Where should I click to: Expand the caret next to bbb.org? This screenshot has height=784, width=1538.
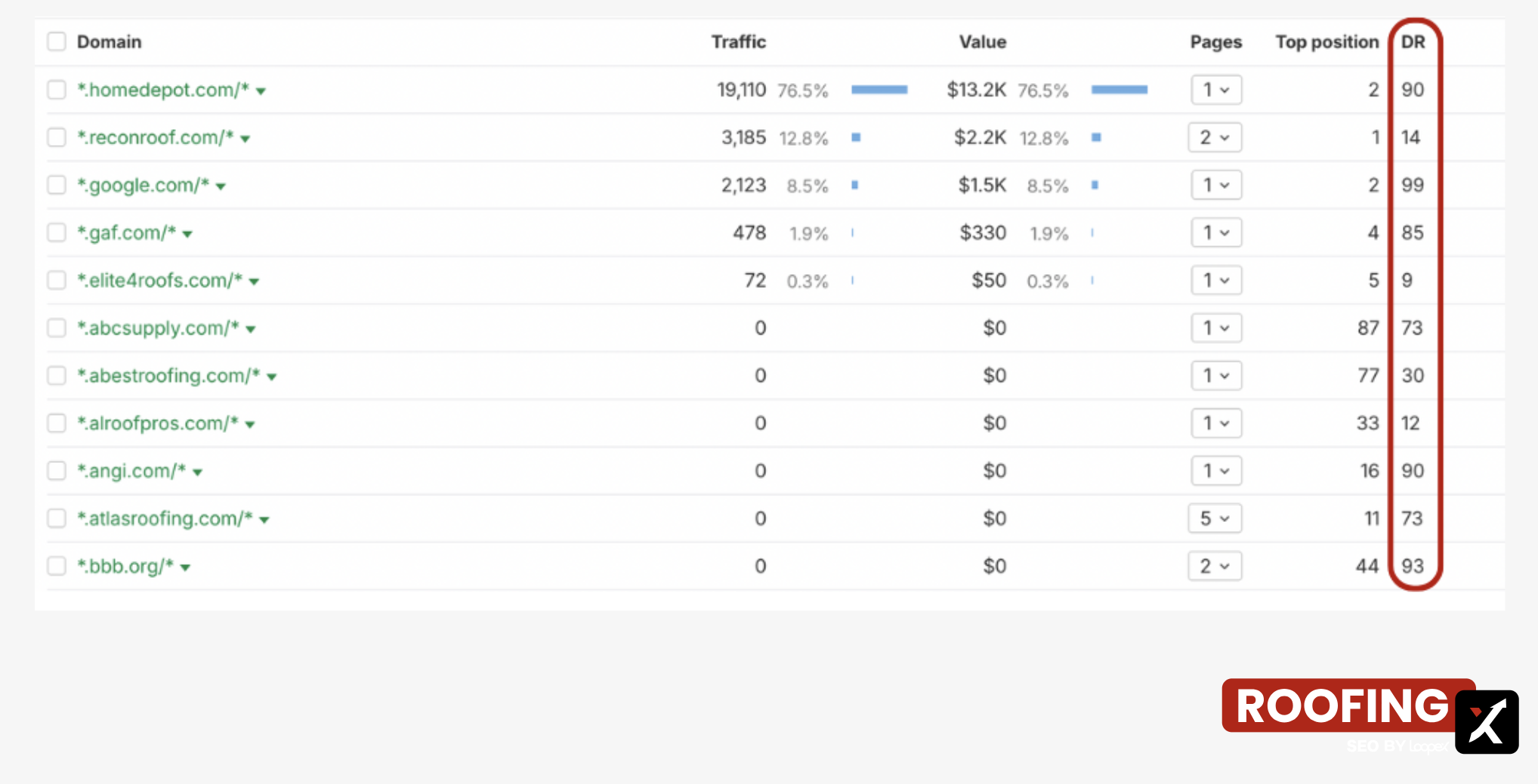click(x=186, y=567)
